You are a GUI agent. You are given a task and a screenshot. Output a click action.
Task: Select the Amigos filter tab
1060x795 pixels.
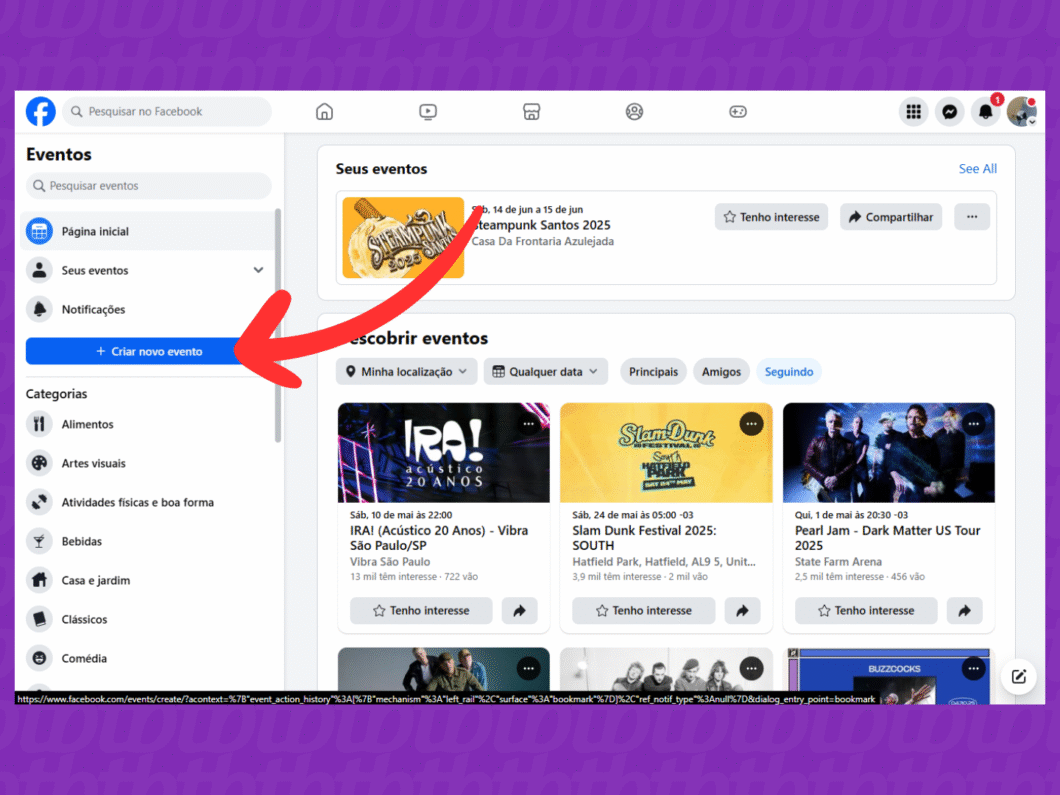pos(721,372)
